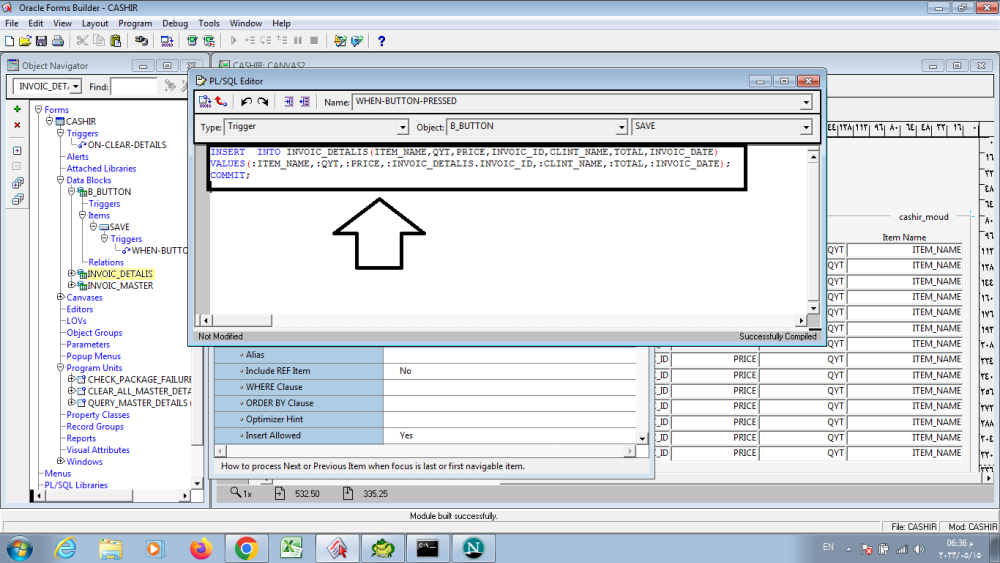Click the Revert icon in PL/SQL Editor
Viewport: 1000px width, 563px height.
[x=221, y=102]
